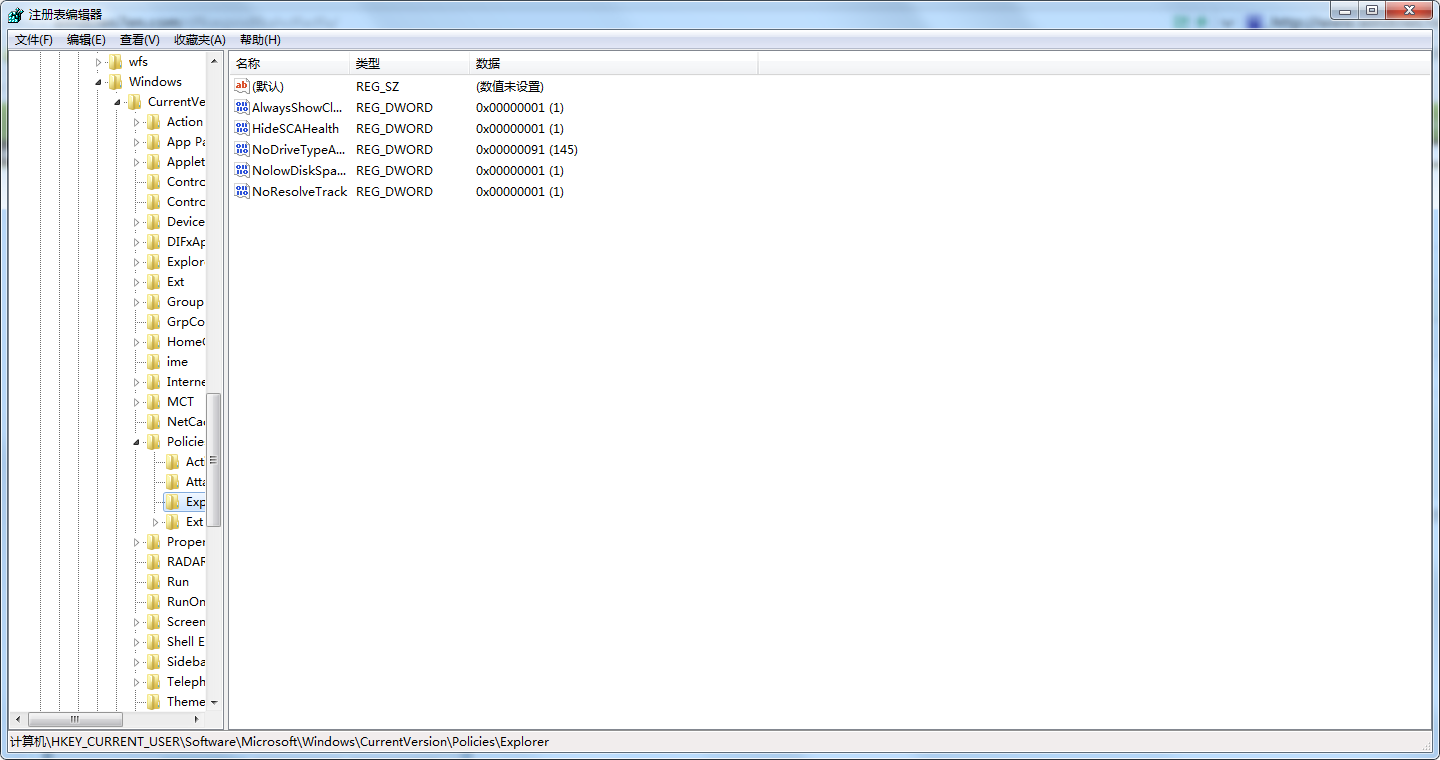The image size is (1440, 760).
Task: Sort by the 类型 column header
Action: coord(410,64)
